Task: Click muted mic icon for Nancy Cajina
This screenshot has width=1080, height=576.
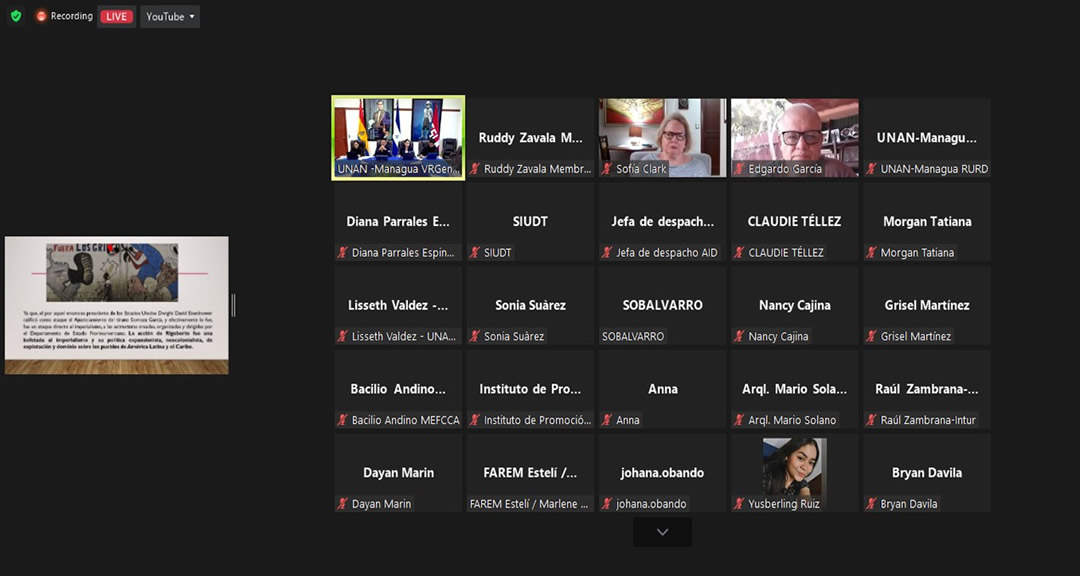Action: (x=739, y=337)
